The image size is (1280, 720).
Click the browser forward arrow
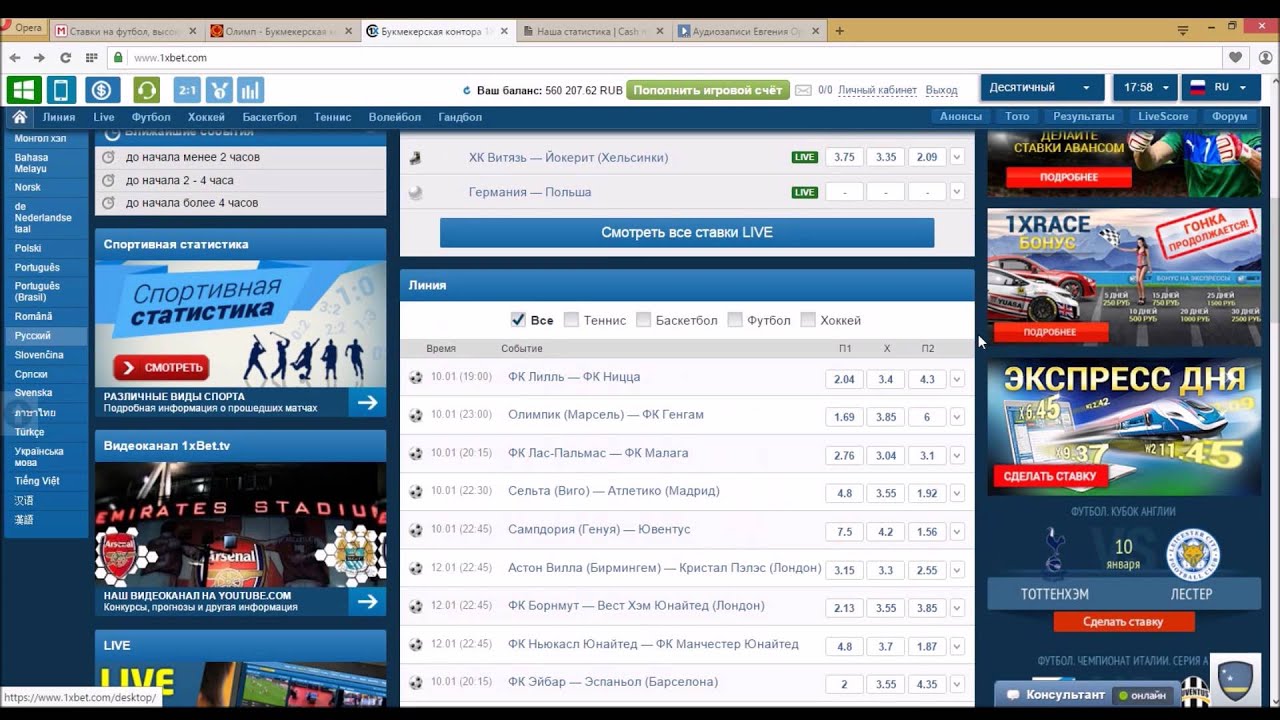click(40, 58)
